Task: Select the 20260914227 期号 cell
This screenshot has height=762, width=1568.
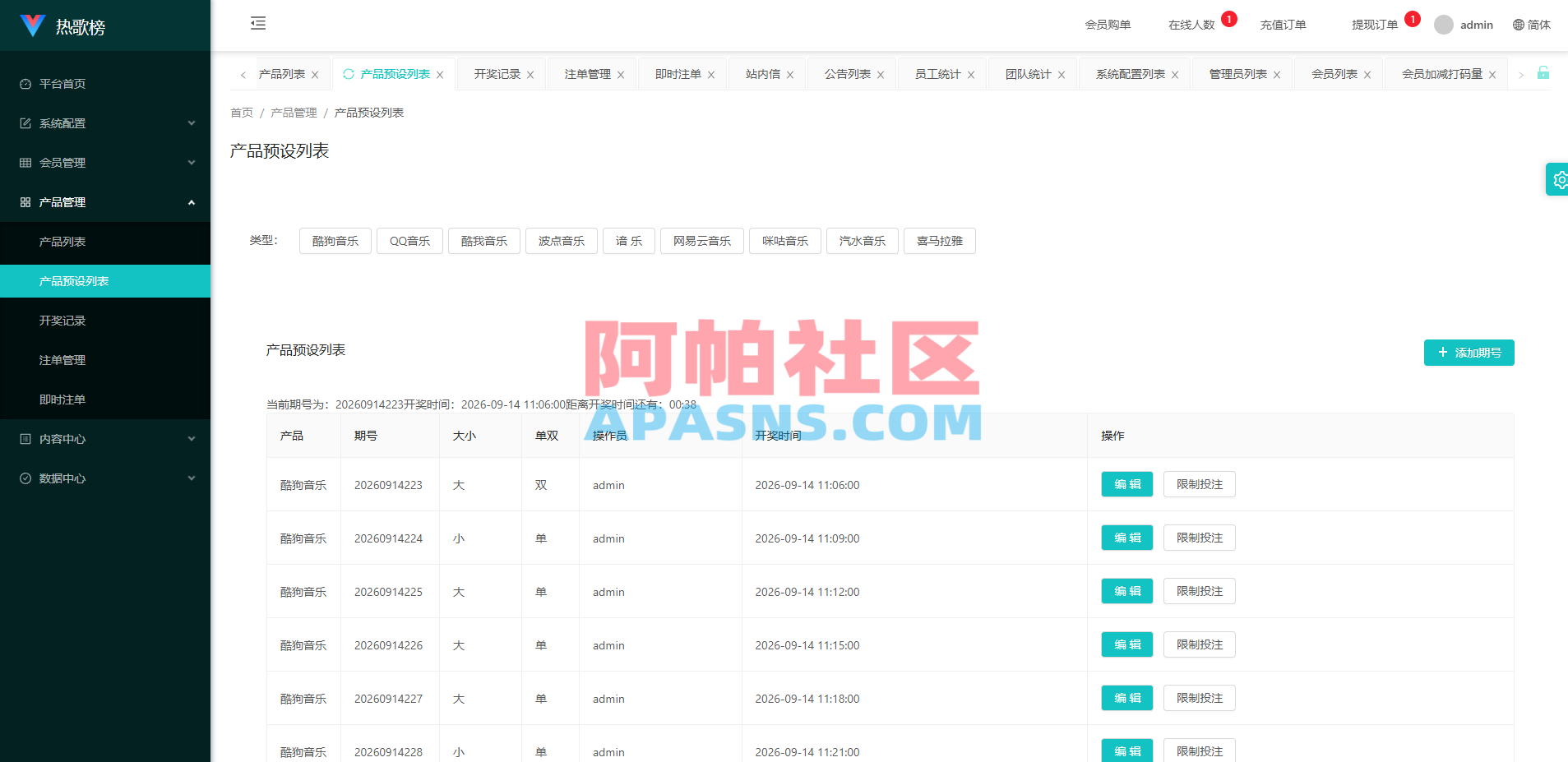Action: click(x=389, y=699)
